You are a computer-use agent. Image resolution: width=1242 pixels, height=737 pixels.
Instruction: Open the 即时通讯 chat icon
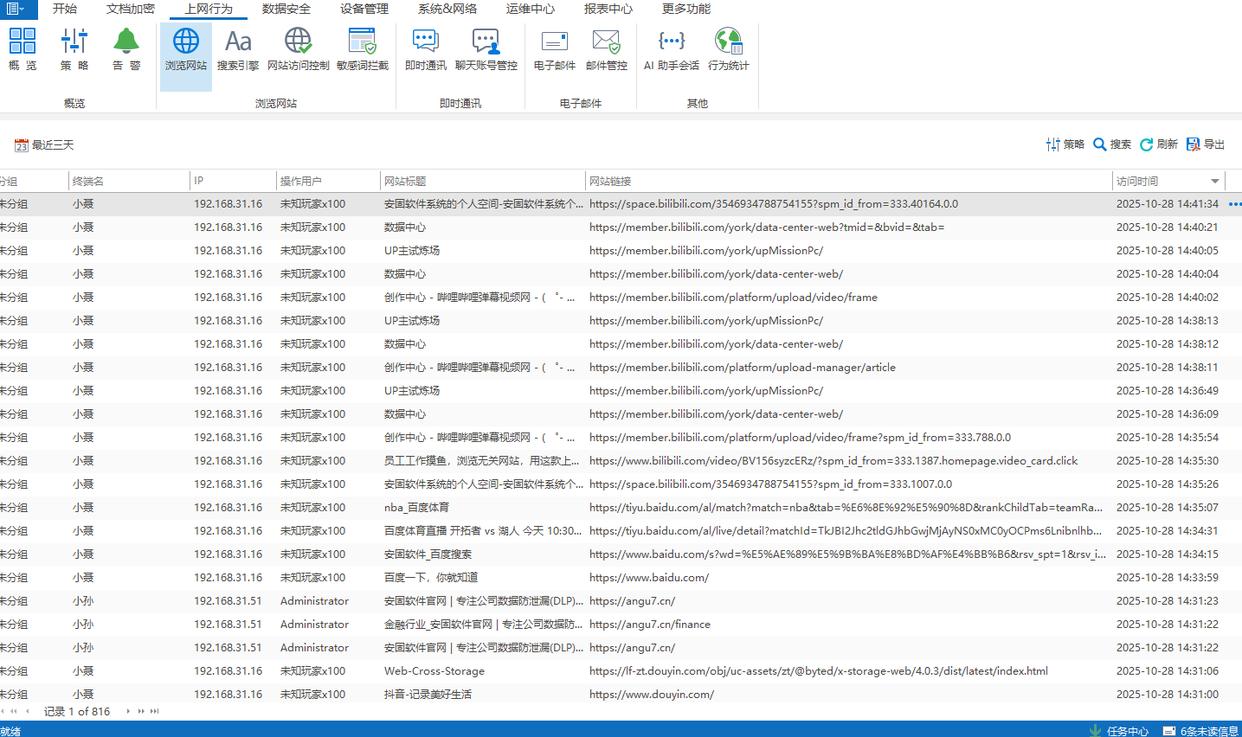click(426, 49)
